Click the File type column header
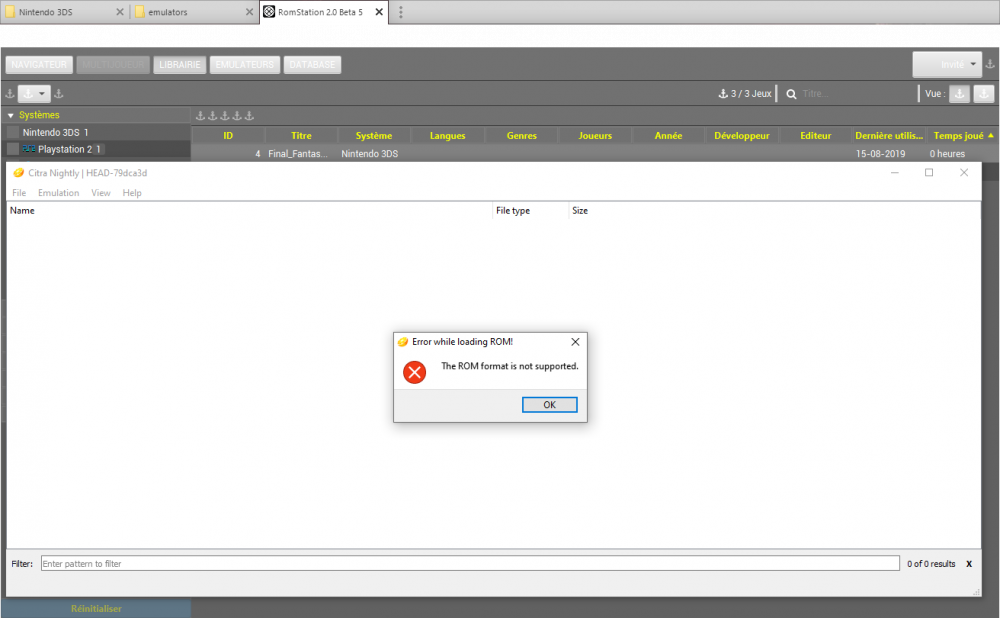 pos(530,210)
